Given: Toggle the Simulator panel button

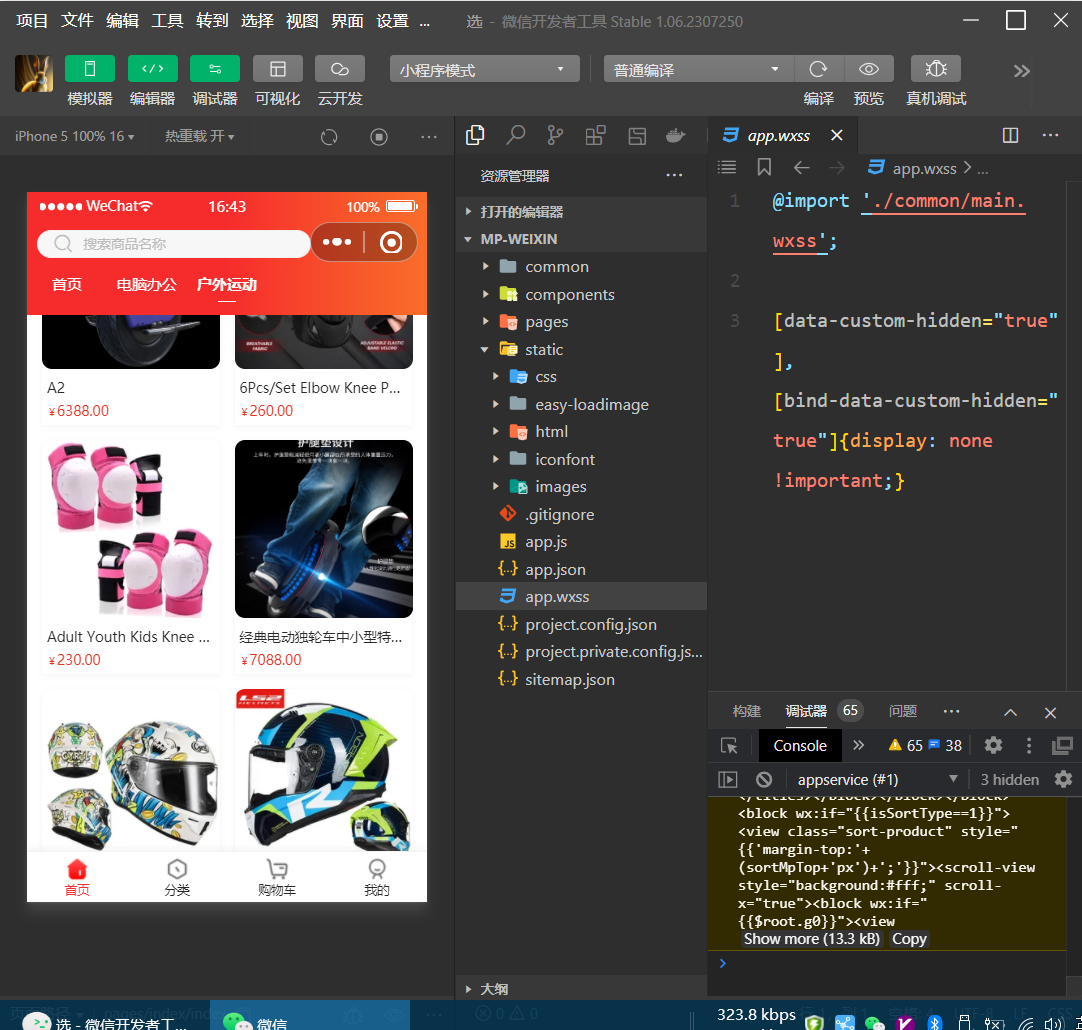Looking at the screenshot, I should pyautogui.click(x=90, y=69).
